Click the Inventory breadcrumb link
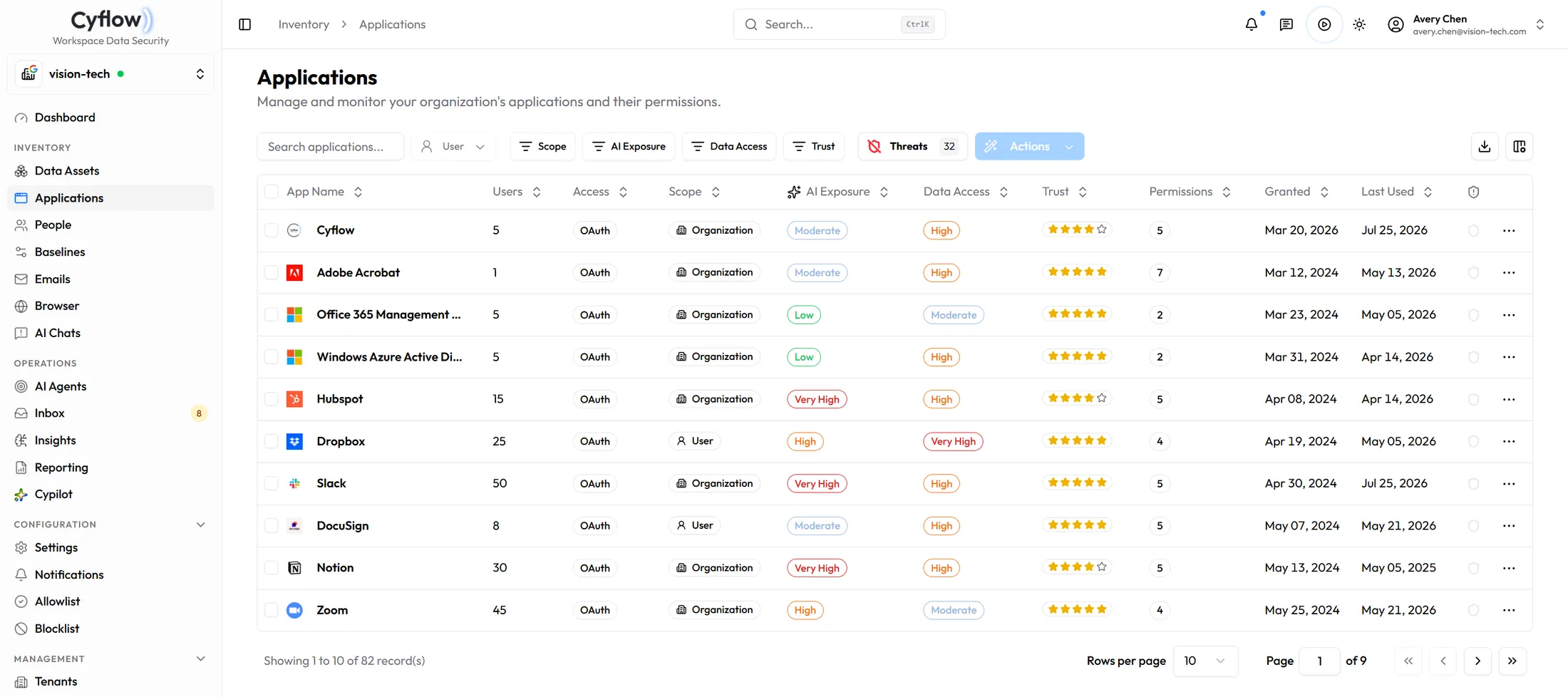The height and width of the screenshot is (697, 1568). coord(304,24)
